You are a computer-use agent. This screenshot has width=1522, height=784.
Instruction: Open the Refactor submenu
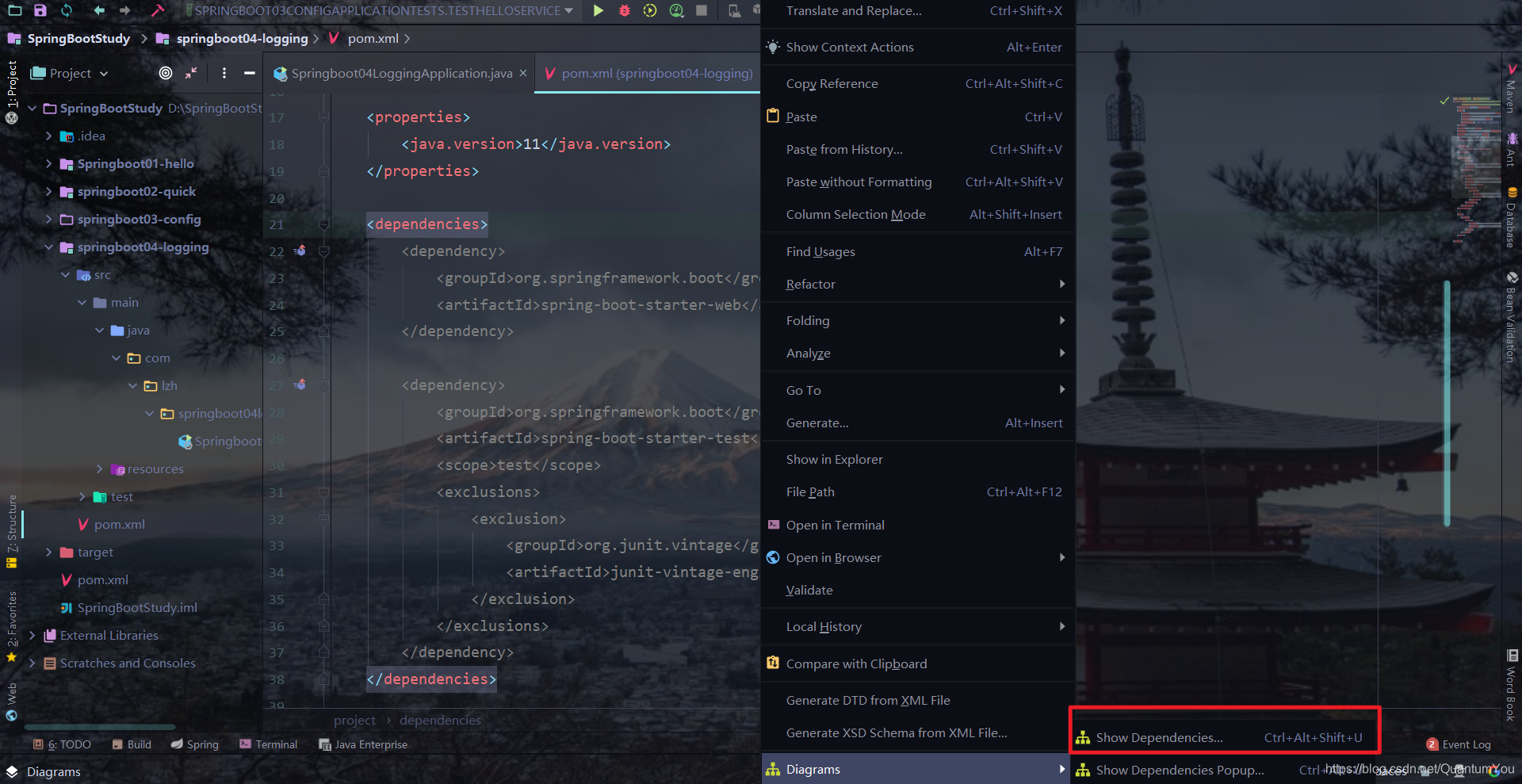point(918,284)
